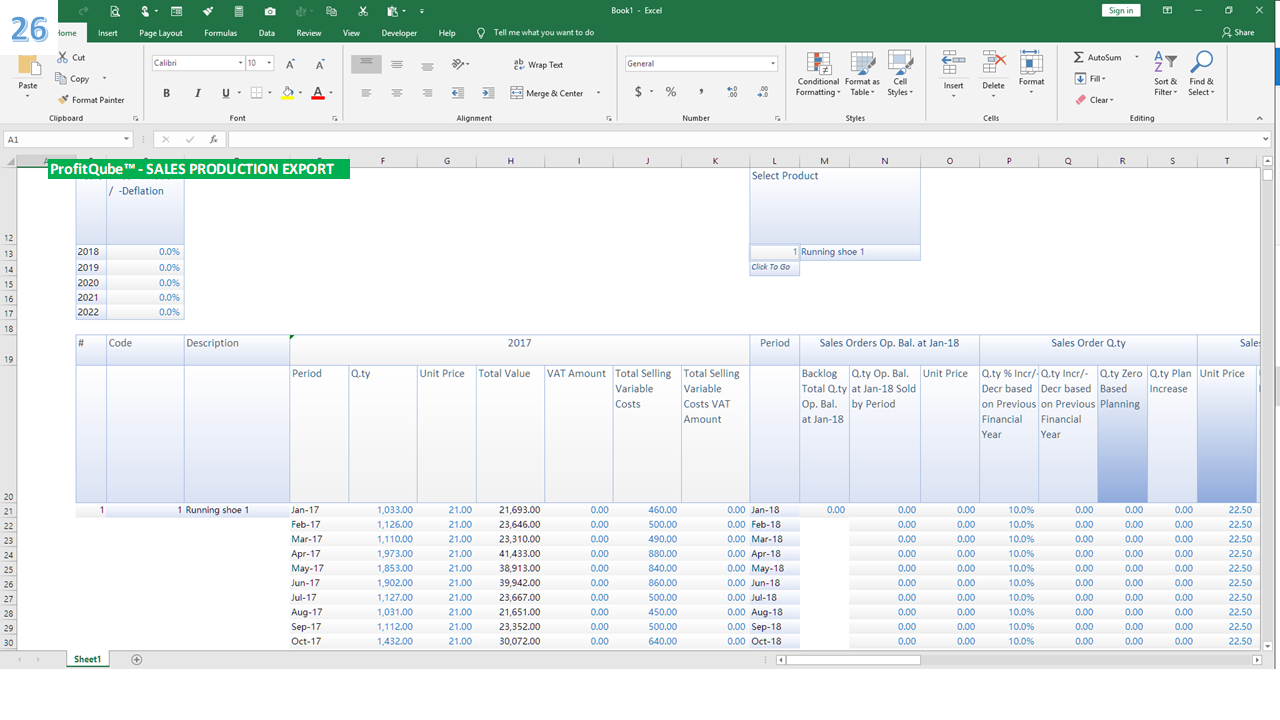Select the Sheet1 worksheet tab
1280x720 pixels.
point(87,660)
